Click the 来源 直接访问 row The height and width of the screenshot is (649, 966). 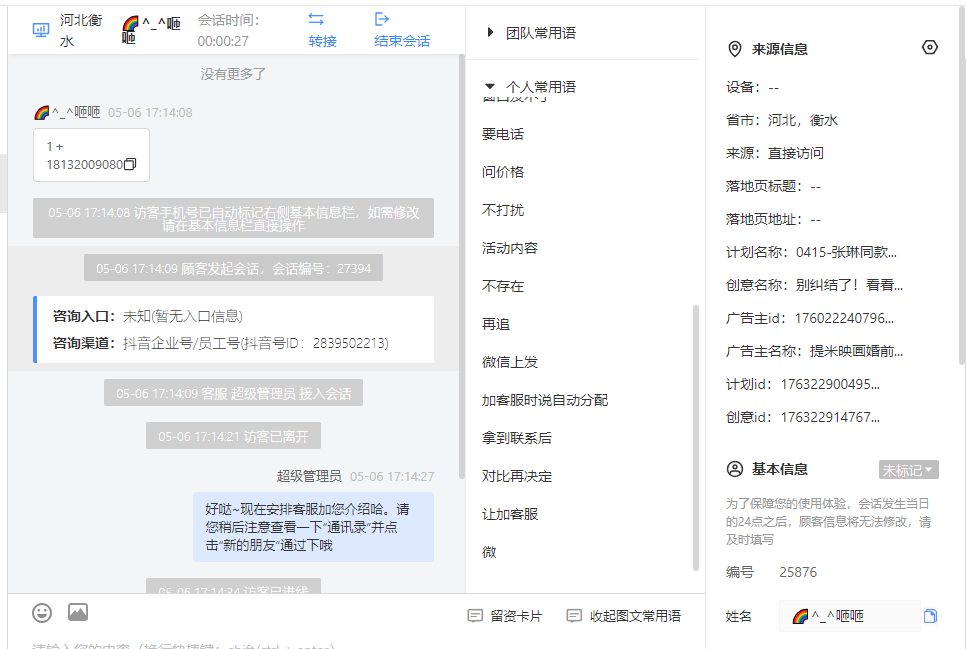coord(775,153)
